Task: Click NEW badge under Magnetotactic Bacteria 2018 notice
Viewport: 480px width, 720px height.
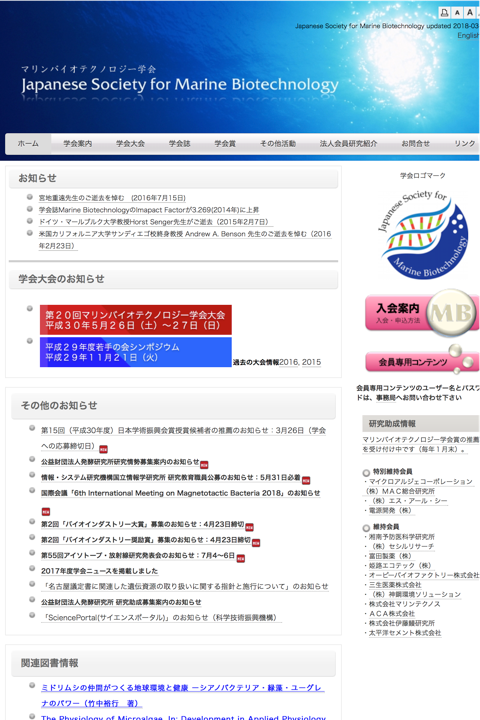Action: 46,512
